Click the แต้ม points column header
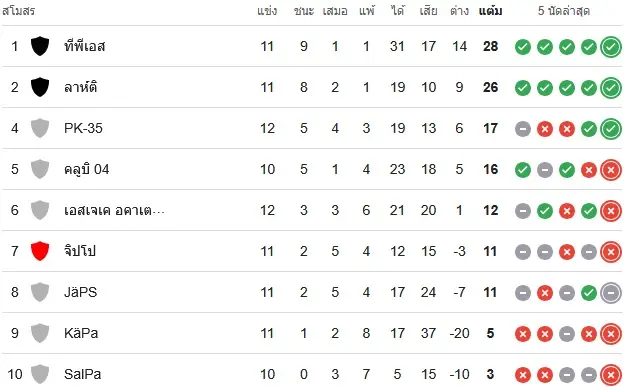This screenshot has height=387, width=625. (x=490, y=11)
